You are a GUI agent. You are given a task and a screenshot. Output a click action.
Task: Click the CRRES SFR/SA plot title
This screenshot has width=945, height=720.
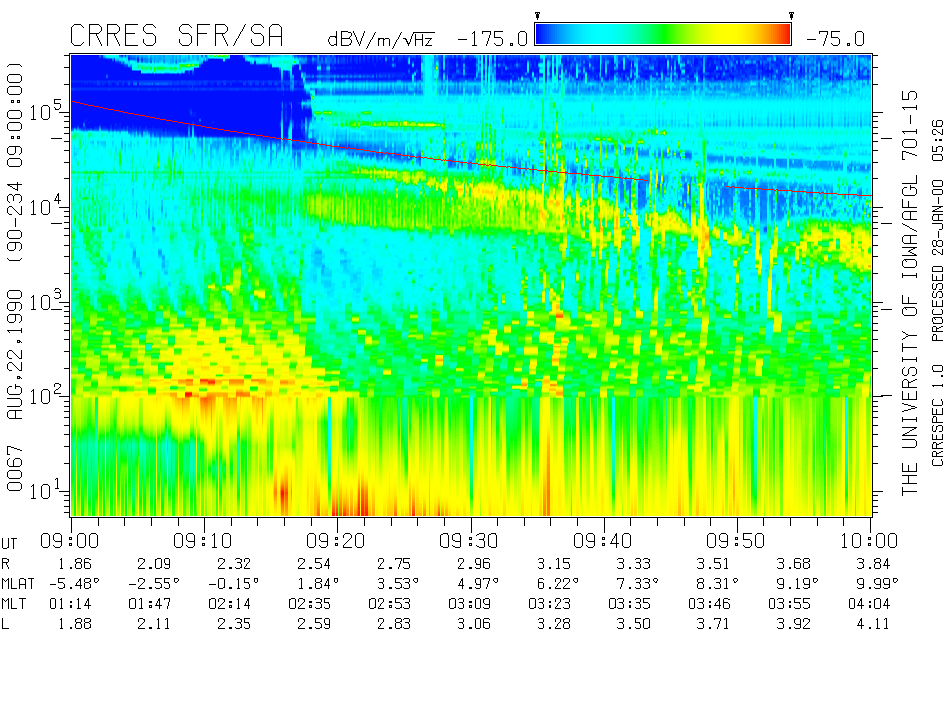[176, 36]
